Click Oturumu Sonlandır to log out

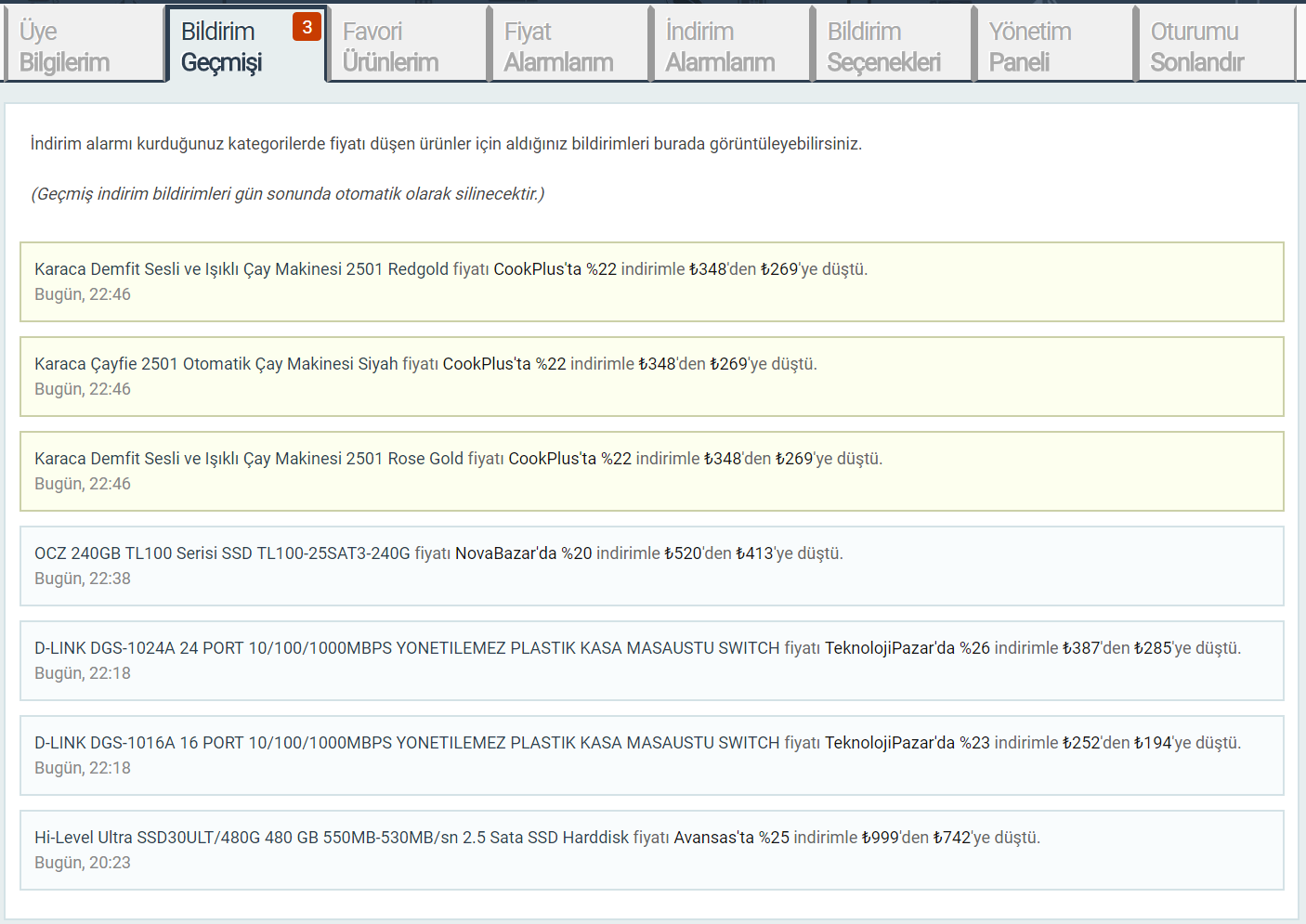pos(1216,46)
